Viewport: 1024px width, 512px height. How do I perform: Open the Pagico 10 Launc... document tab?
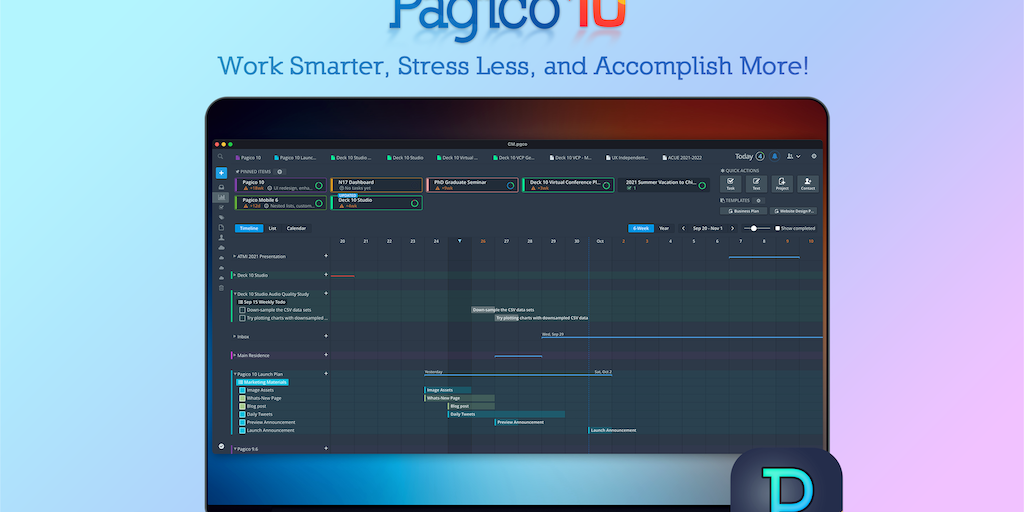click(295, 157)
